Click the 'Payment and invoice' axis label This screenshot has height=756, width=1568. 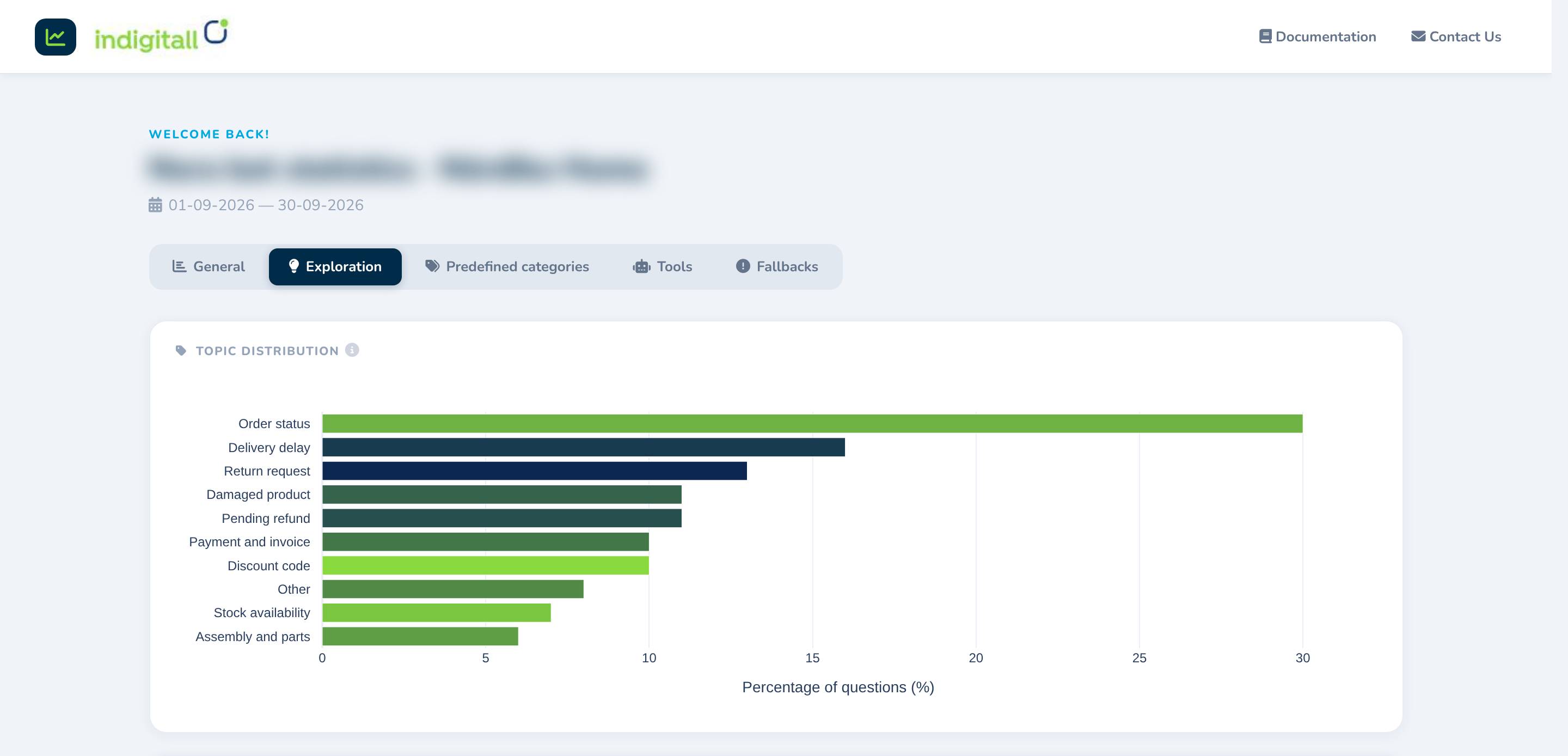[249, 541]
